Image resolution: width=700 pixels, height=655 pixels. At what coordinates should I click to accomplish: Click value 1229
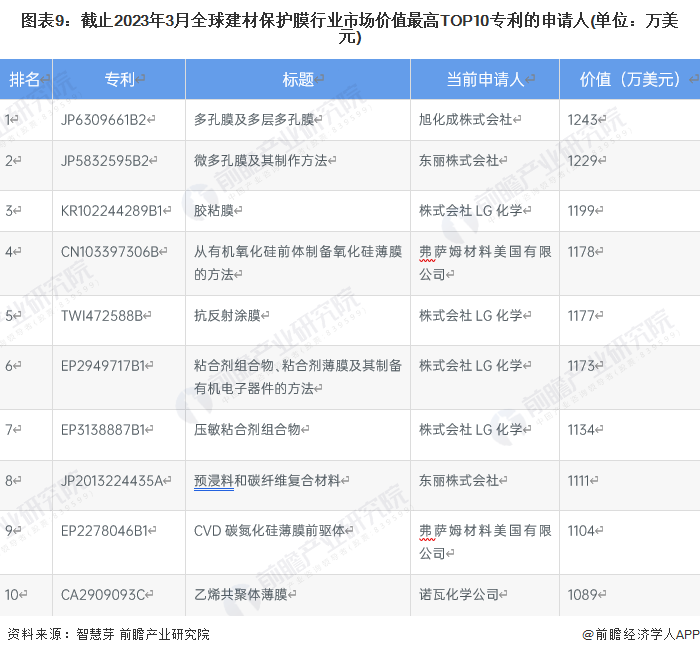pyautogui.click(x=582, y=160)
